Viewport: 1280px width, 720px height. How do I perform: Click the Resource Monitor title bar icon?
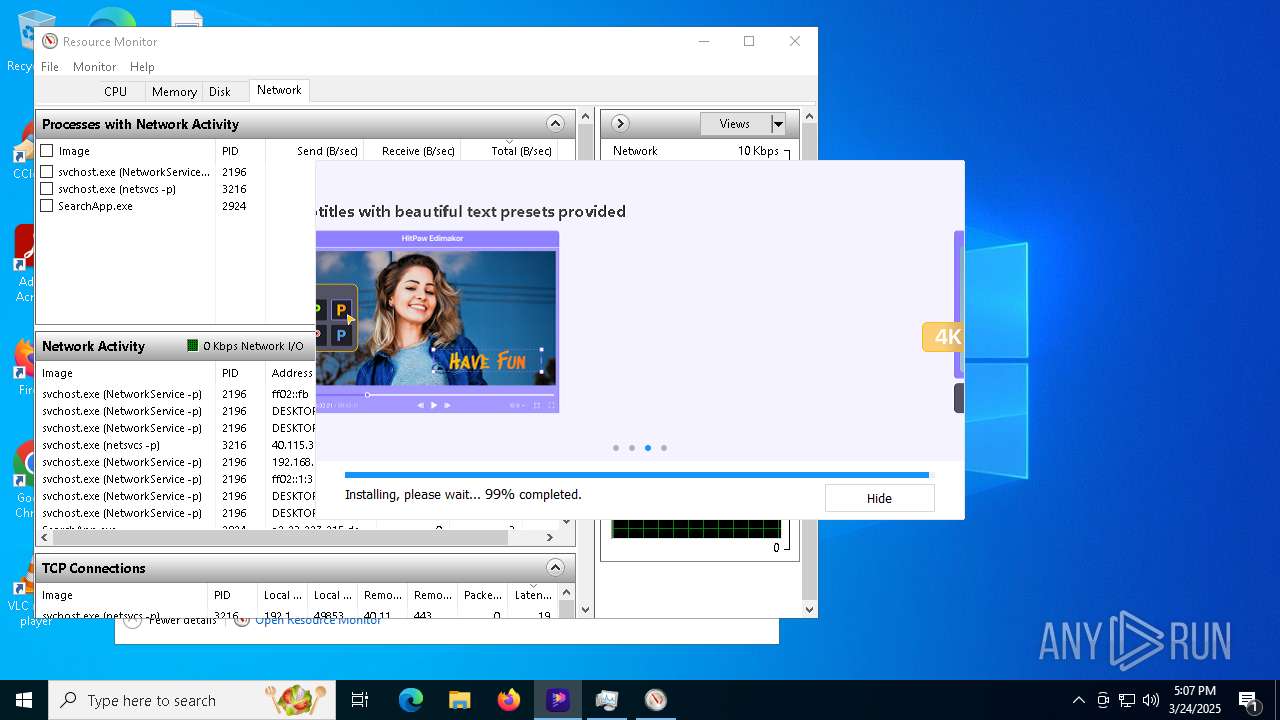tap(50, 41)
